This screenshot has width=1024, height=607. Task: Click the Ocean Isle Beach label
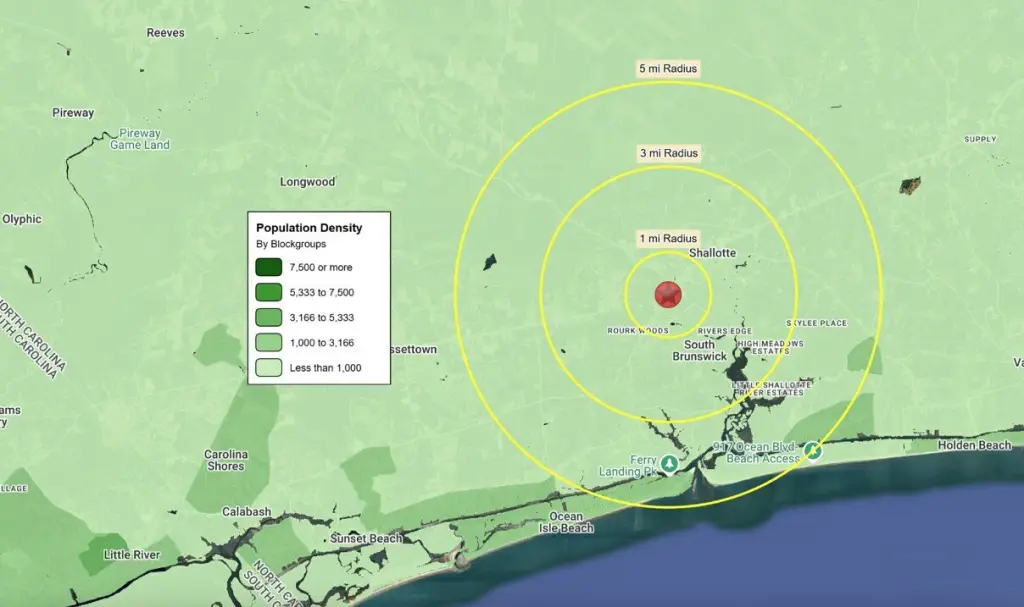click(566, 522)
